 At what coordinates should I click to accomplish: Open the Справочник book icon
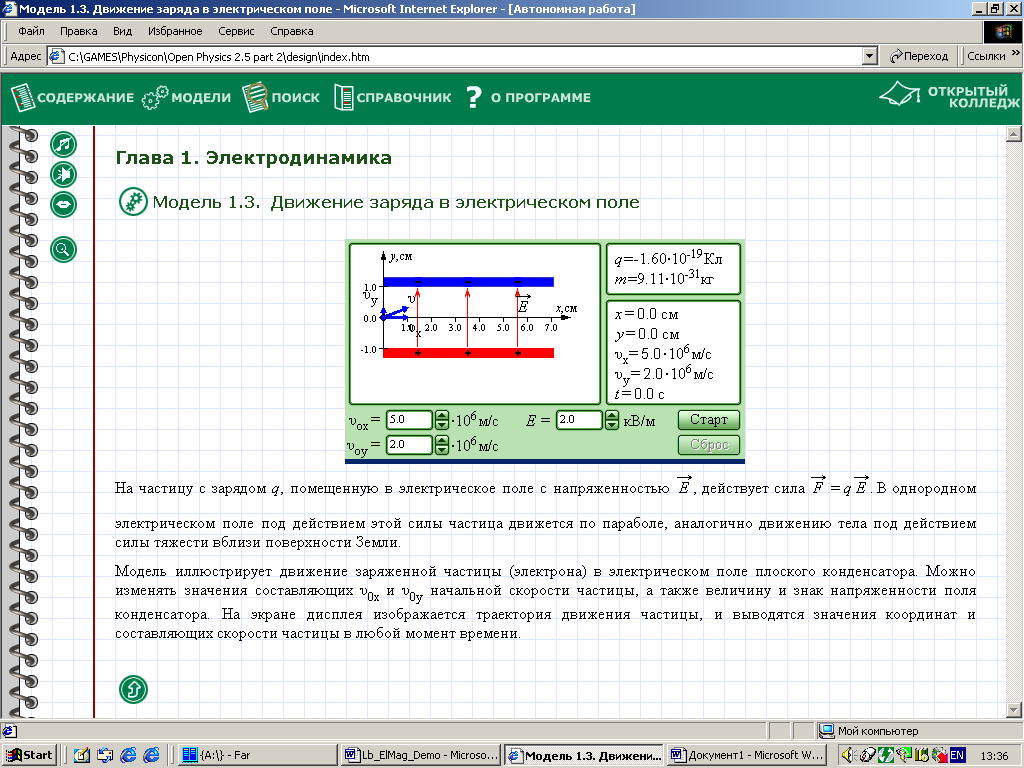tap(344, 97)
